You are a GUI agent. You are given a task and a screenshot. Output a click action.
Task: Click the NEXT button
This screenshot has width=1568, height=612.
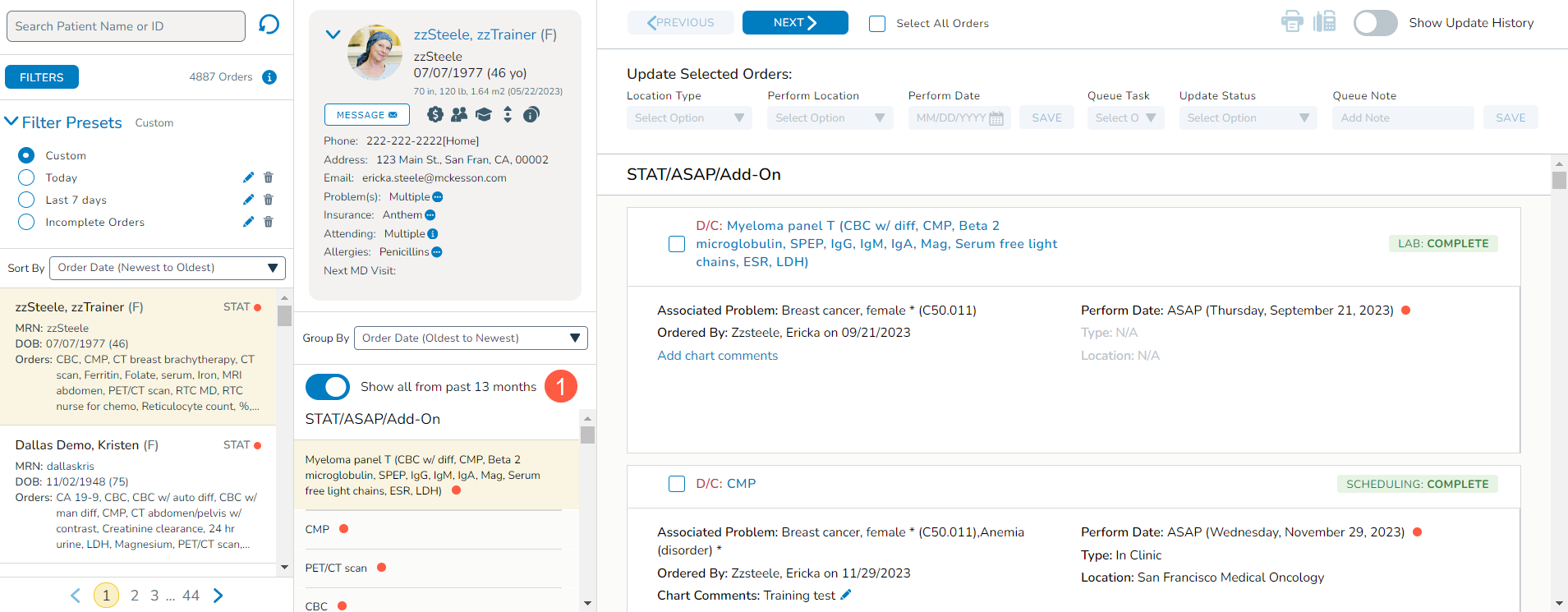(794, 23)
